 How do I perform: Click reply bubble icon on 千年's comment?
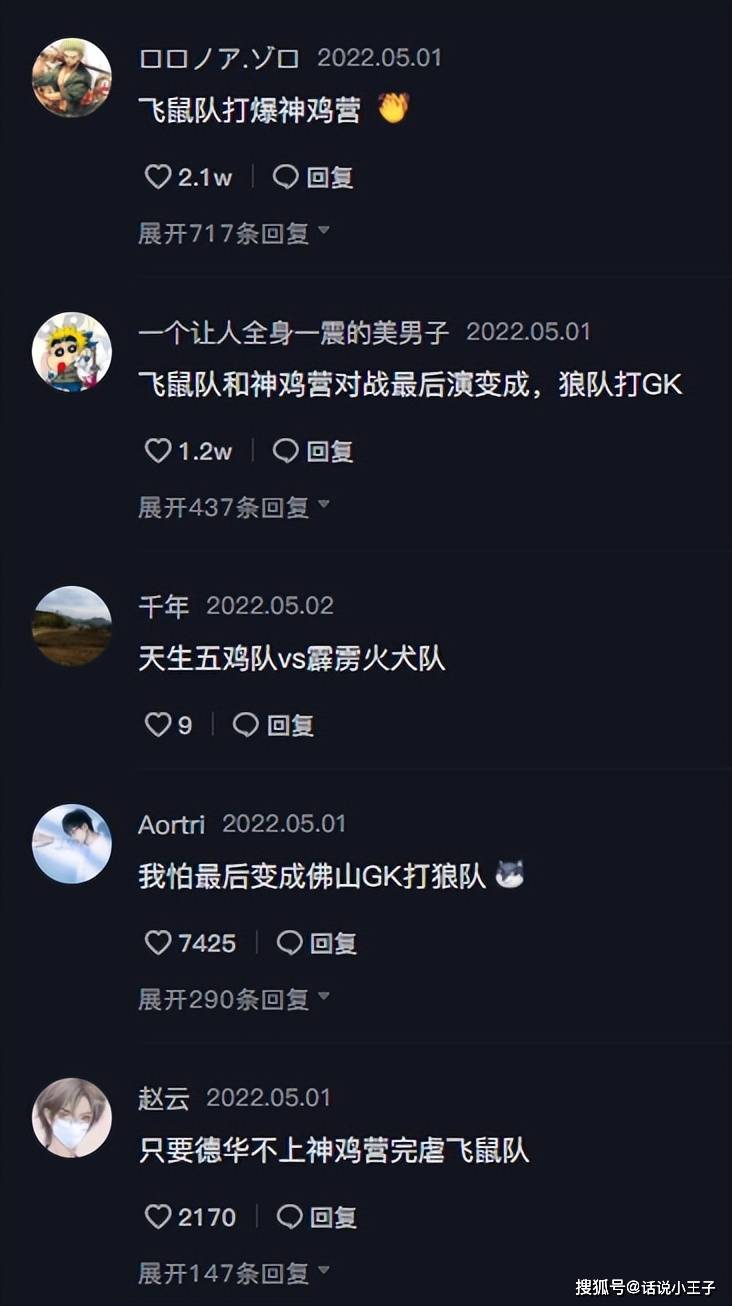[x=246, y=725]
